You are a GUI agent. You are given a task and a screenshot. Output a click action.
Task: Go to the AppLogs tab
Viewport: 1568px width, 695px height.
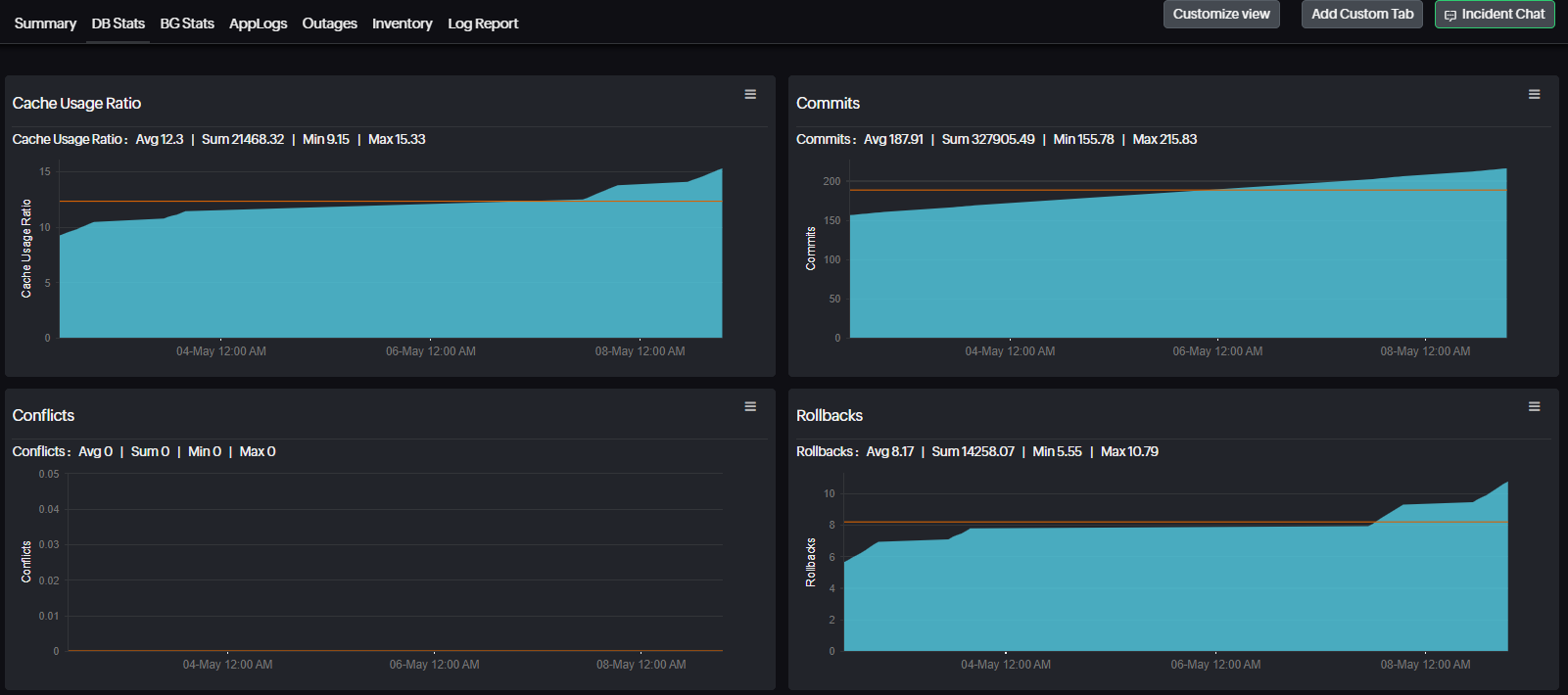tap(258, 23)
